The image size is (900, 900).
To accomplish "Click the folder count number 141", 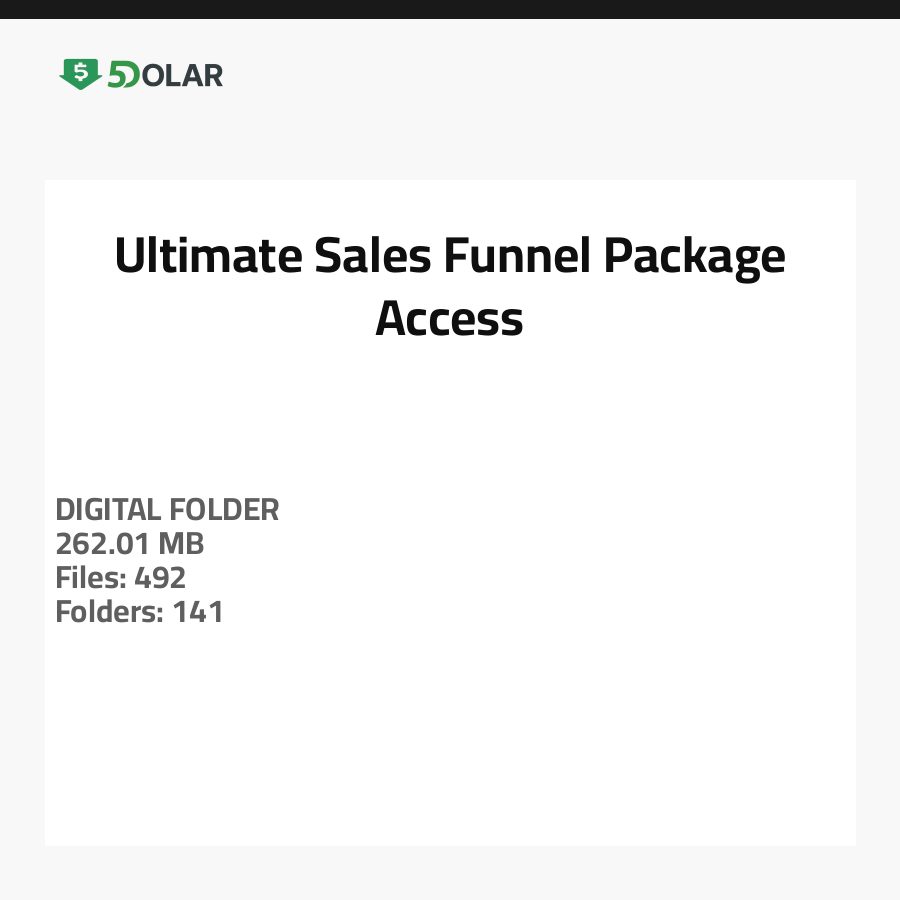I will pyautogui.click(x=198, y=612).
